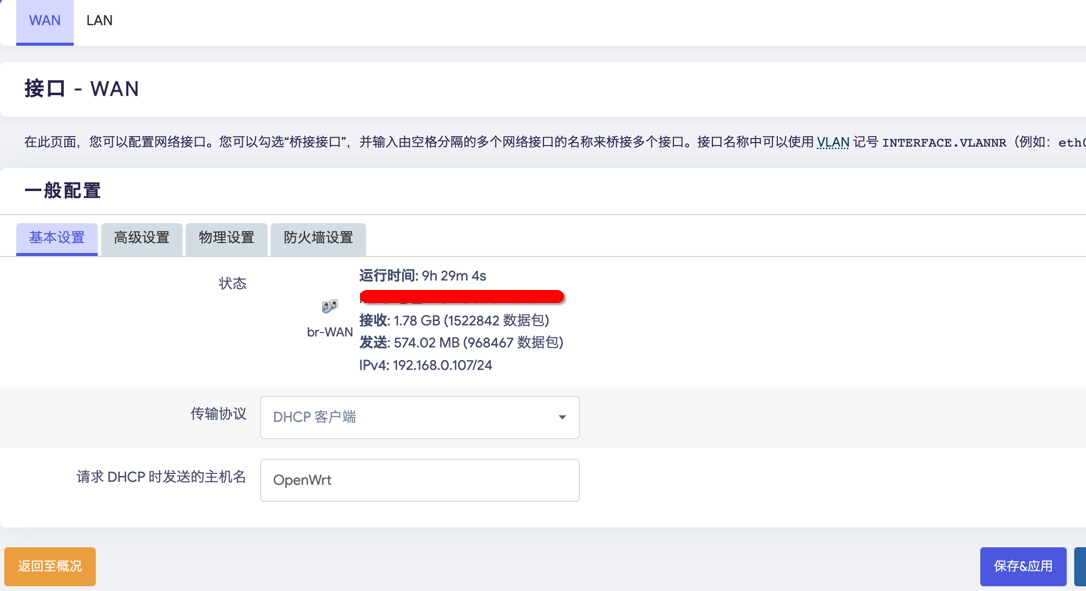1086x591 pixels.
Task: Switch to the LAN interface tab
Action: (x=99, y=21)
